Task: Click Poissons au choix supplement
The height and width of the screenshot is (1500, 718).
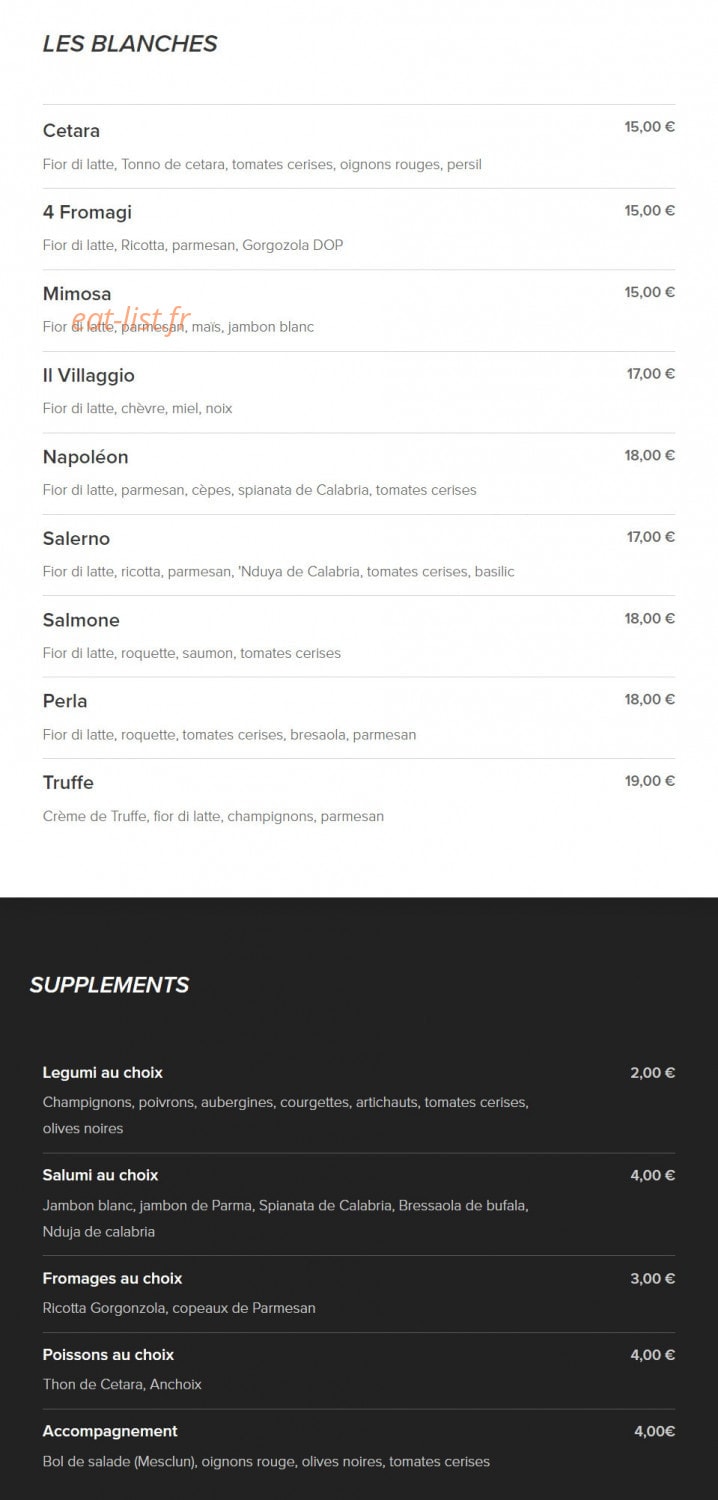Action: (x=108, y=1355)
